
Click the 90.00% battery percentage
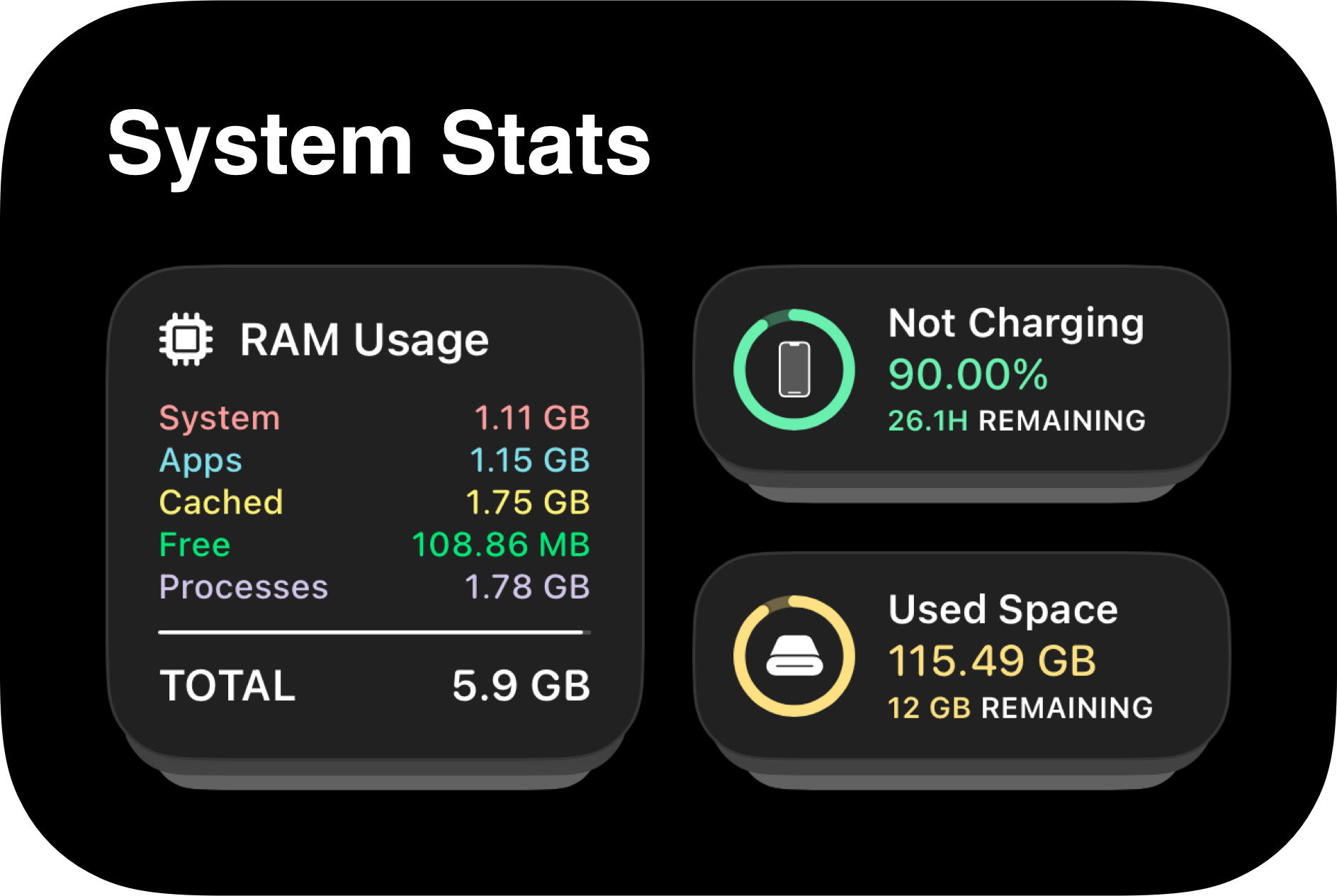pyautogui.click(x=968, y=374)
